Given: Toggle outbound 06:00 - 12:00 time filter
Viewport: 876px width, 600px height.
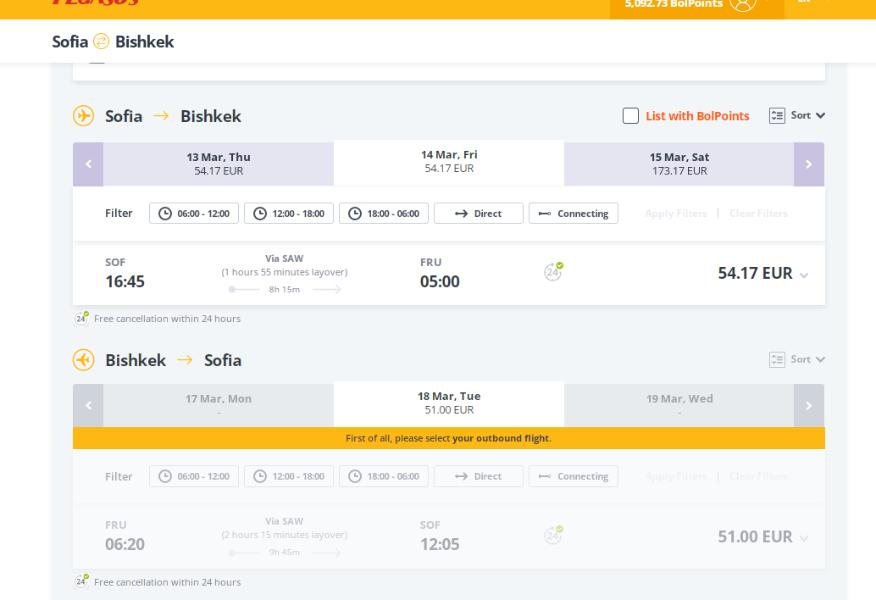Looking at the screenshot, I should tap(194, 213).
